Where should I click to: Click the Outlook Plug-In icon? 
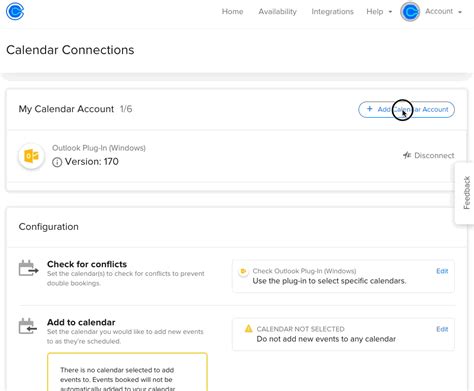tap(31, 156)
